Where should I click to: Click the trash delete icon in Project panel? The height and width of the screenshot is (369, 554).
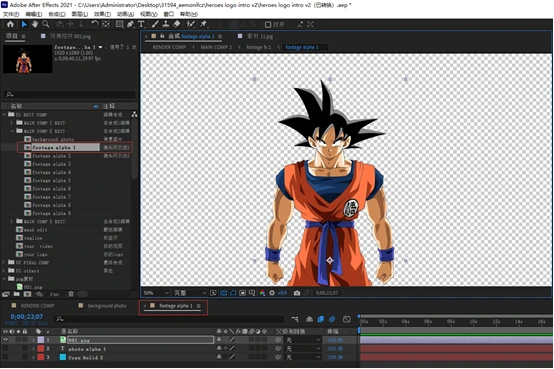pos(71,294)
